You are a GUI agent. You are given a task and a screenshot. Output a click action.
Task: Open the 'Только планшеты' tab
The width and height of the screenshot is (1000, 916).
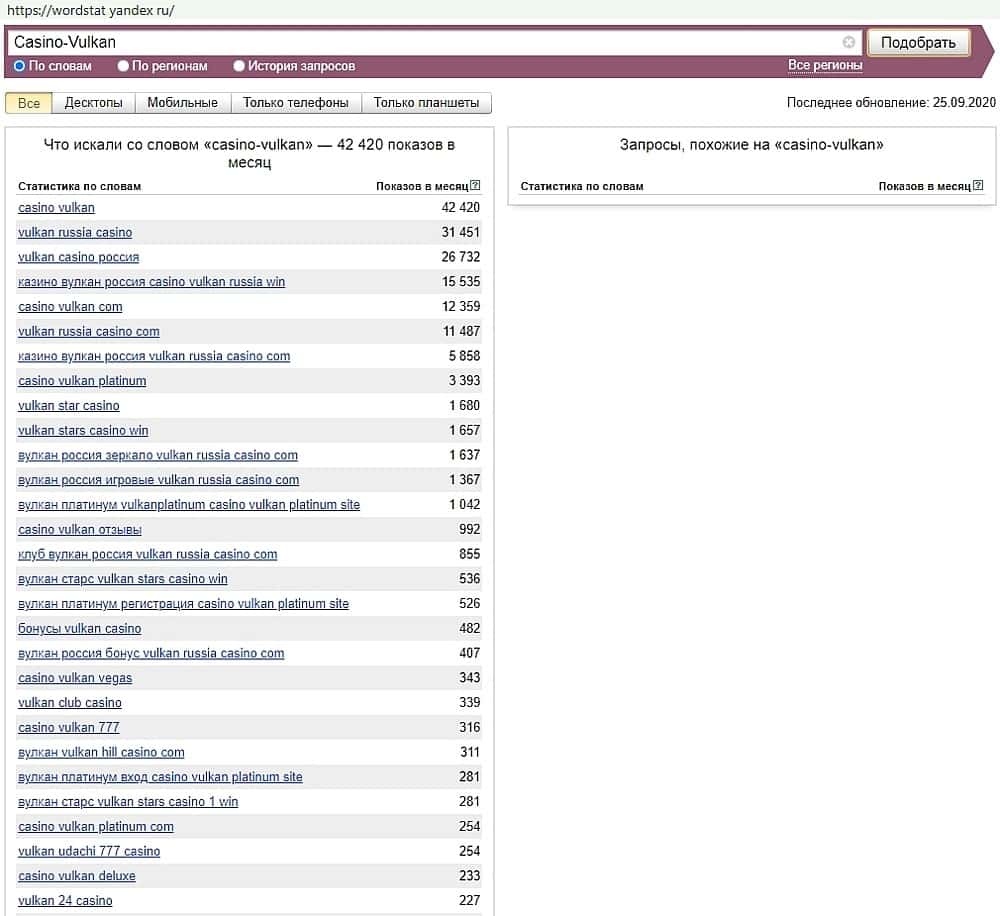(426, 103)
